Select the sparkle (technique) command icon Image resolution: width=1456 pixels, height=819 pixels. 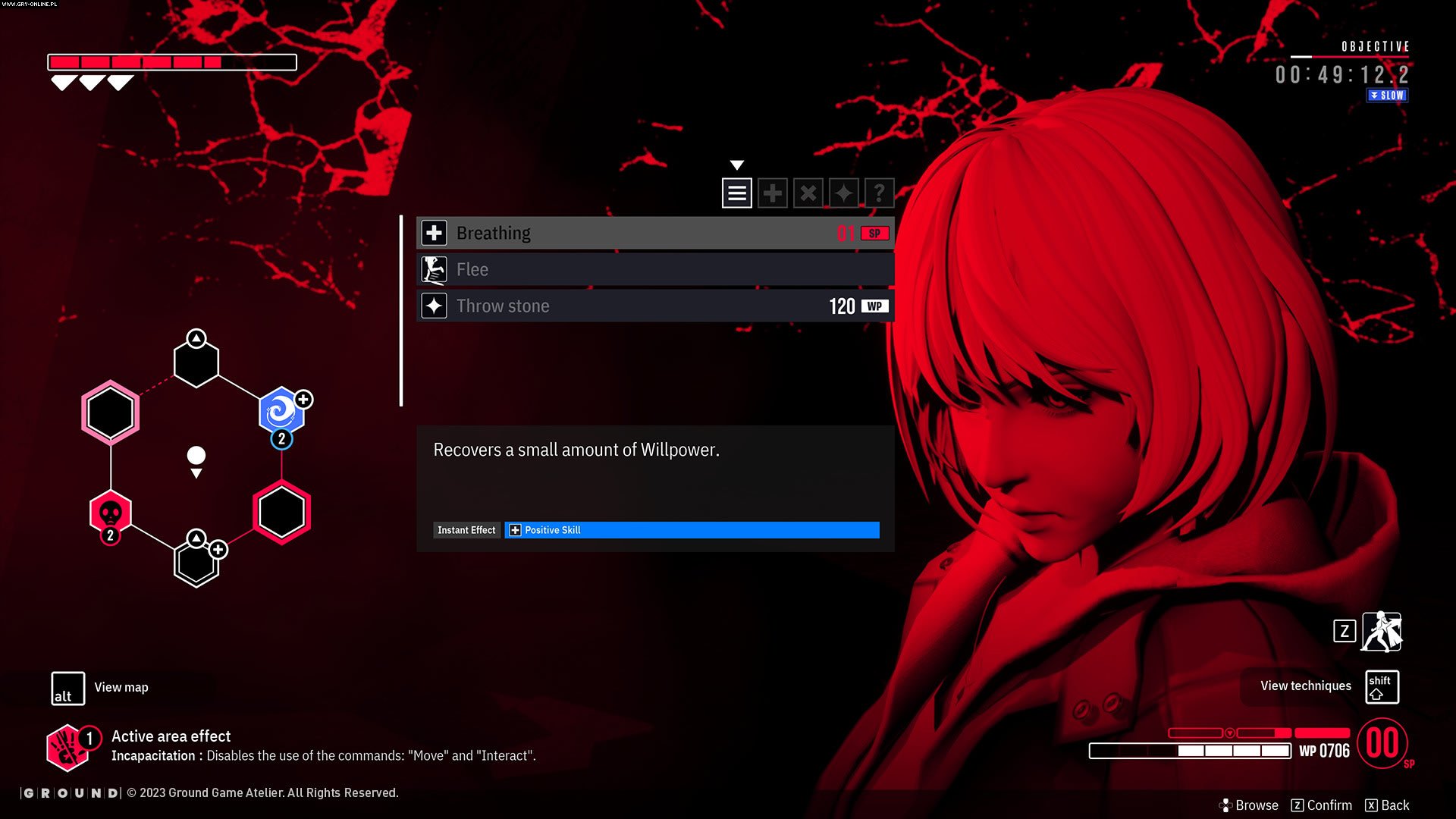pos(843,193)
